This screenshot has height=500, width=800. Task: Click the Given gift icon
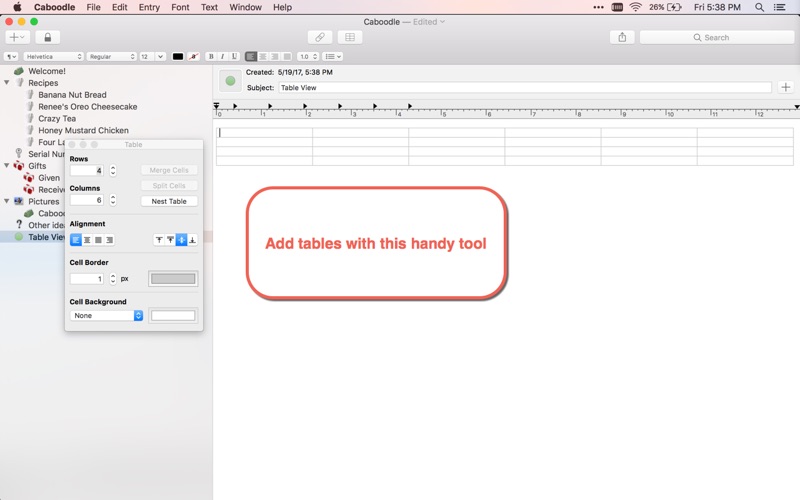click(29, 178)
